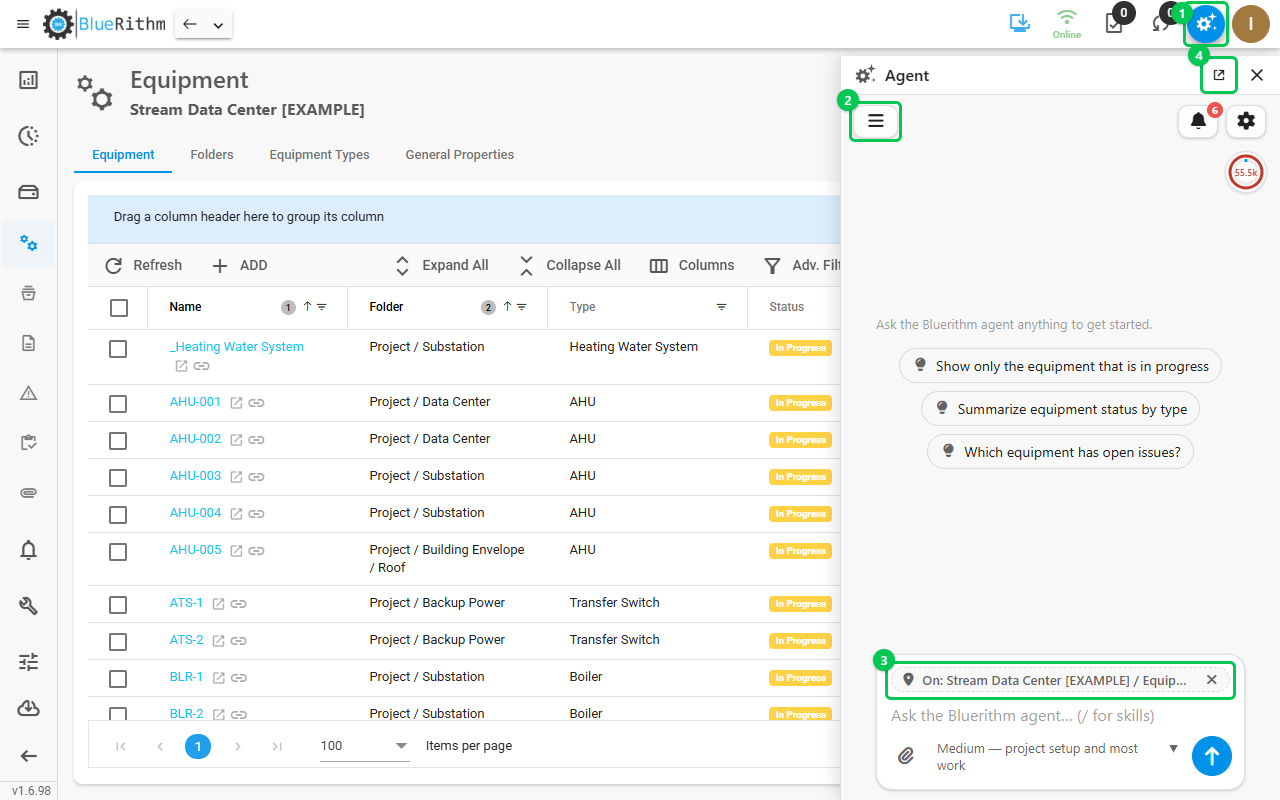Check the _Heating Water System row checkbox
Image resolution: width=1280 pixels, height=800 pixels.
click(118, 349)
